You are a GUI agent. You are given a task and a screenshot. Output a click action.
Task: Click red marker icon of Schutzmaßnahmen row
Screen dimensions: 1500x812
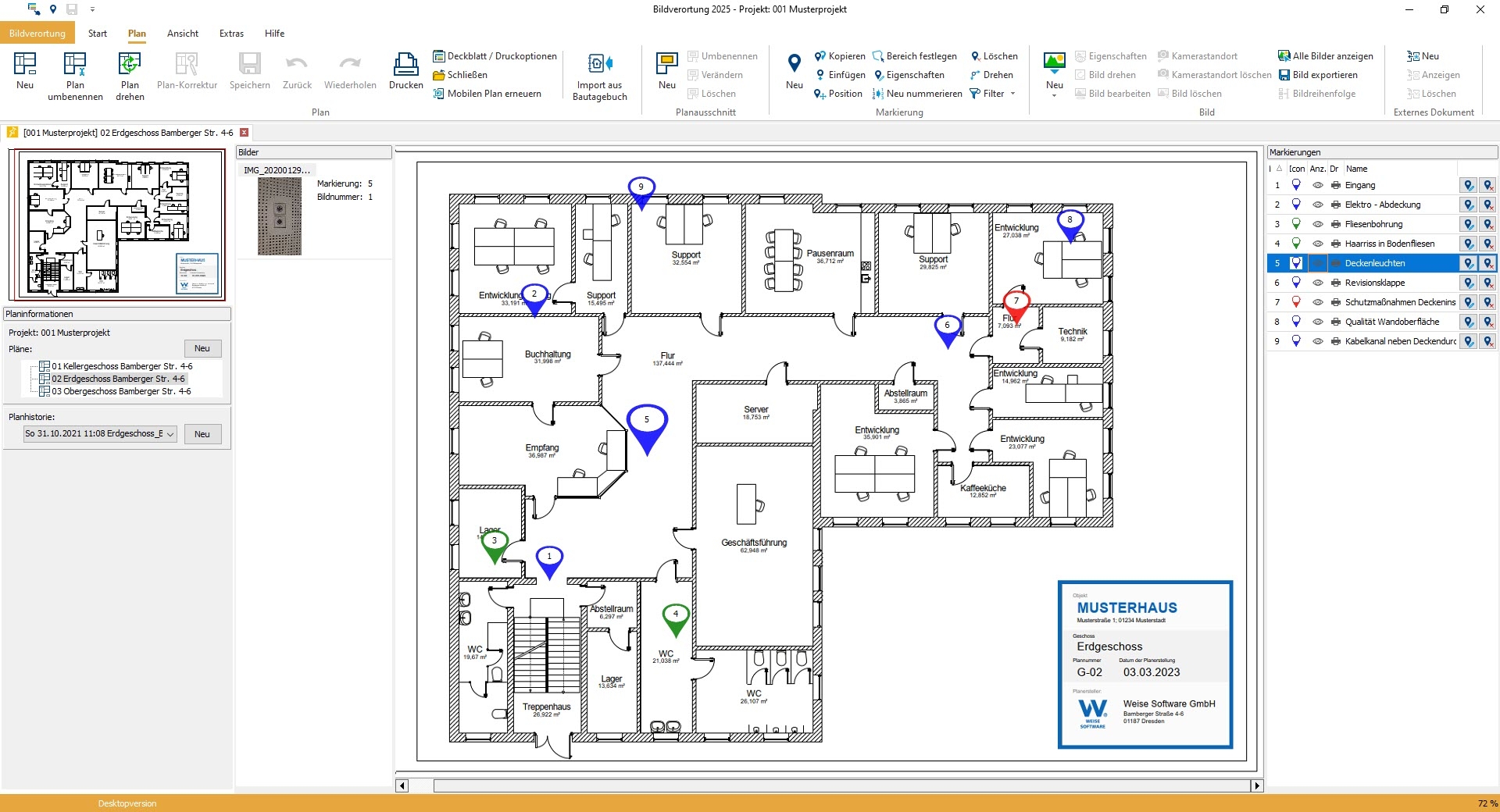point(1296,302)
